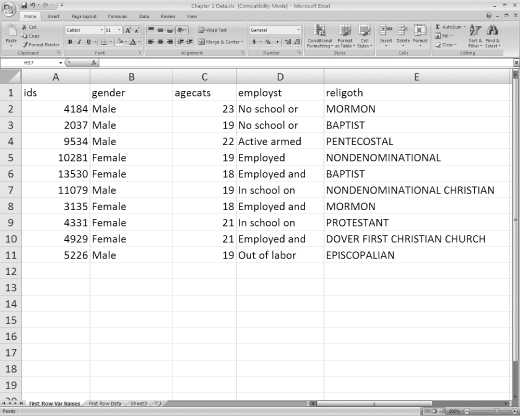Image resolution: width=520 pixels, height=416 pixels.
Task: Open AutoSum dropdown arrow
Action: [x=464, y=27]
